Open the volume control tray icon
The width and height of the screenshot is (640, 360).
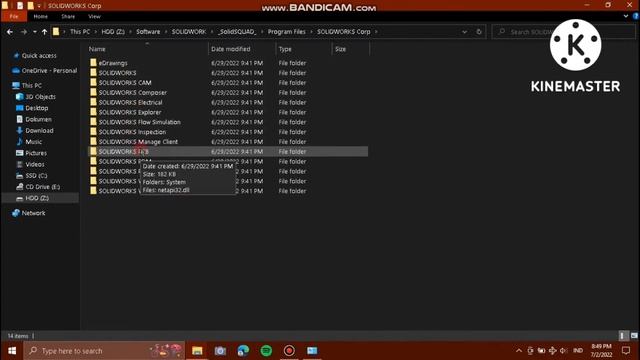pyautogui.click(x=564, y=351)
